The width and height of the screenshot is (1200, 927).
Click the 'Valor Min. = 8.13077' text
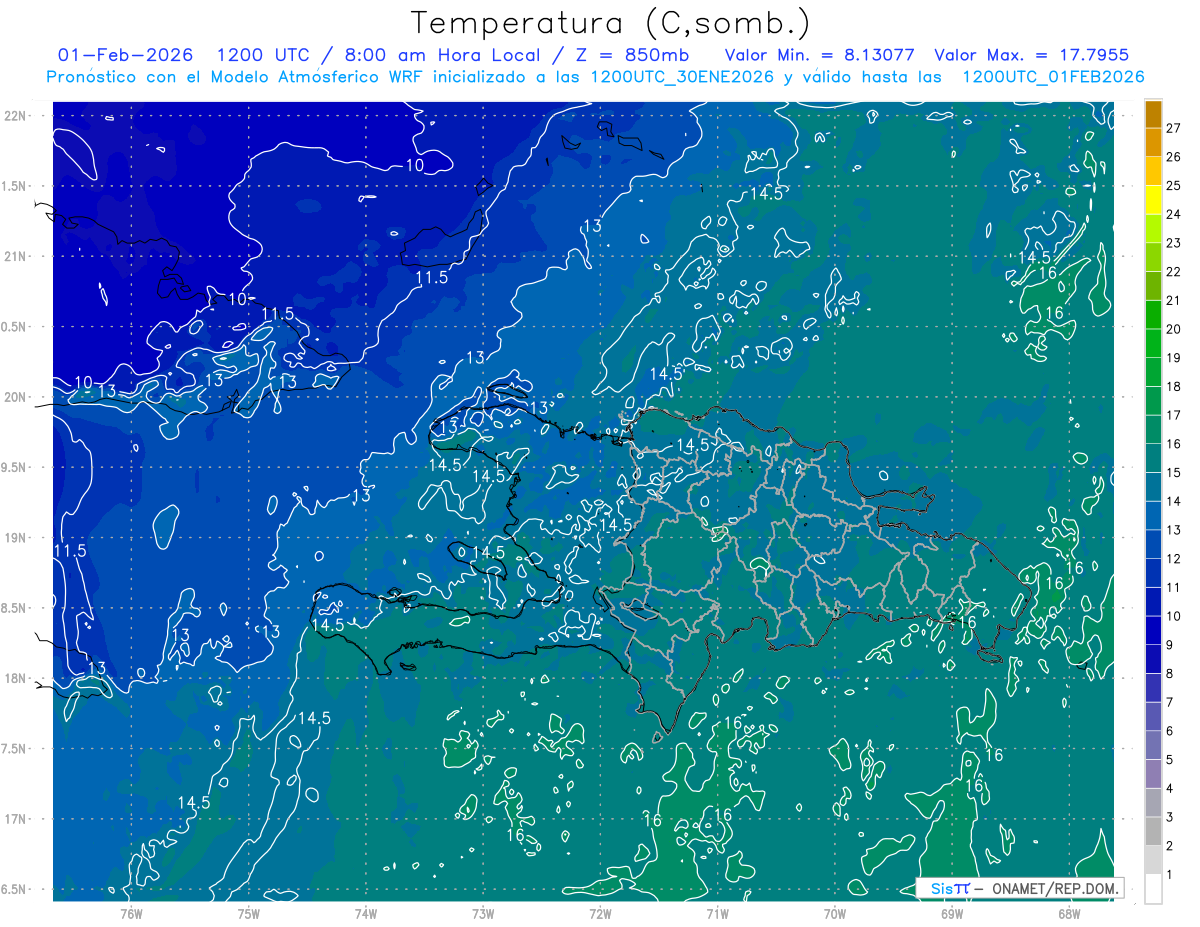(820, 55)
